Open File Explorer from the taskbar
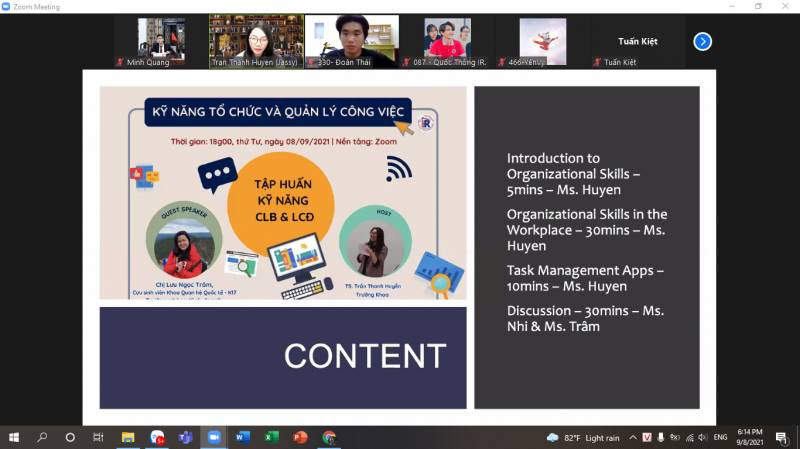The image size is (800, 449). tap(128, 438)
